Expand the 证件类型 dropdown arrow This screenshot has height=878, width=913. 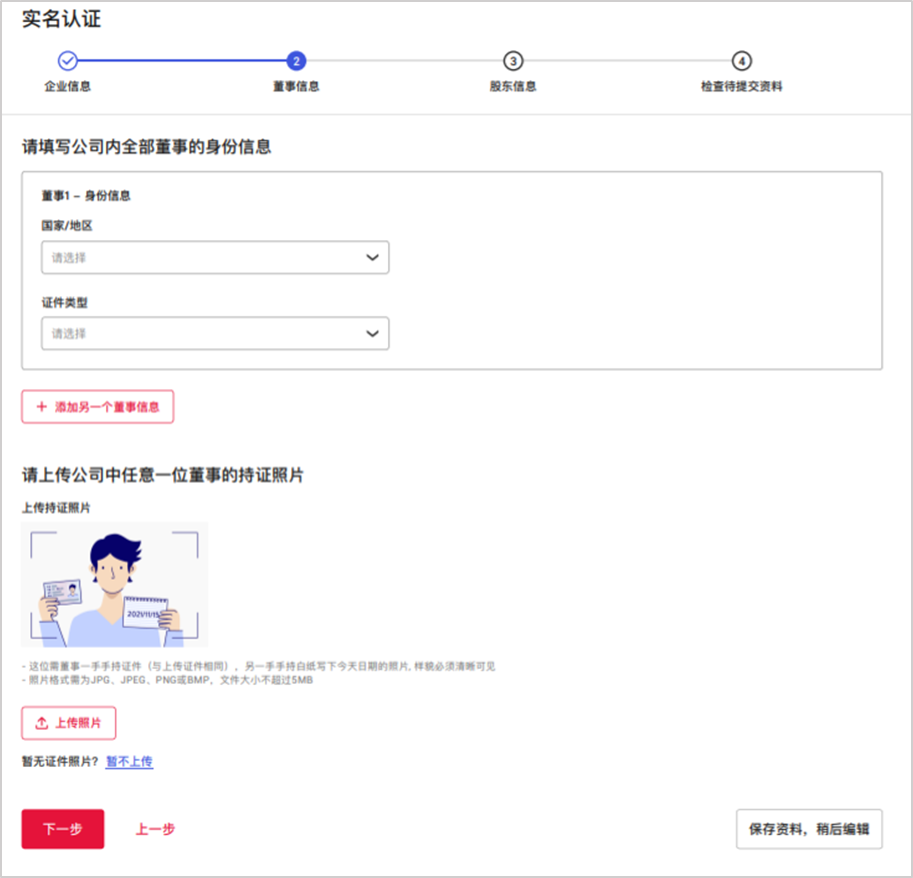(x=372, y=334)
